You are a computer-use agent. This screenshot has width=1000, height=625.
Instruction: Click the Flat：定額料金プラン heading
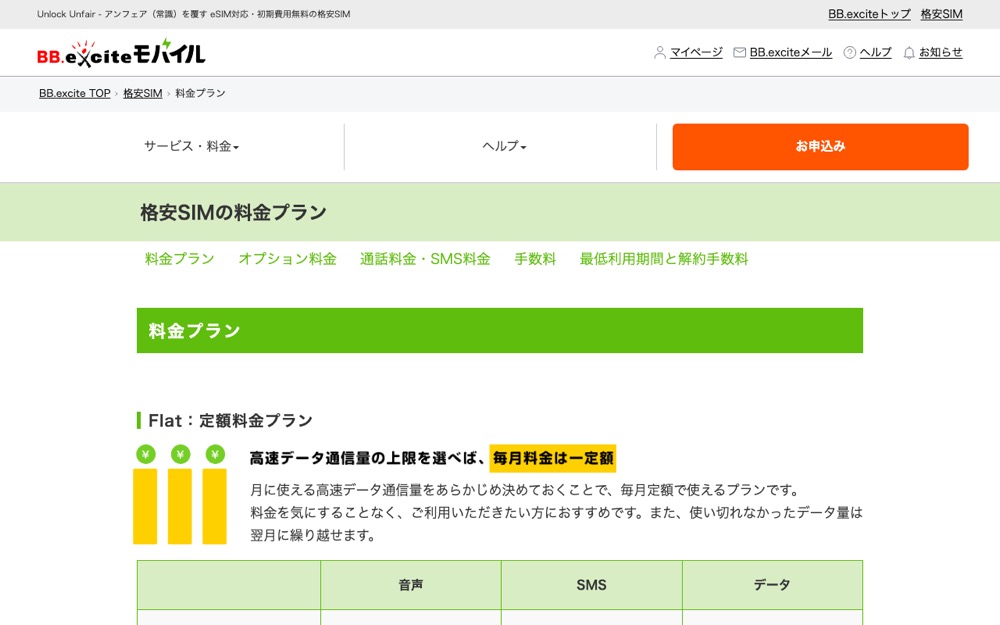tap(230, 420)
